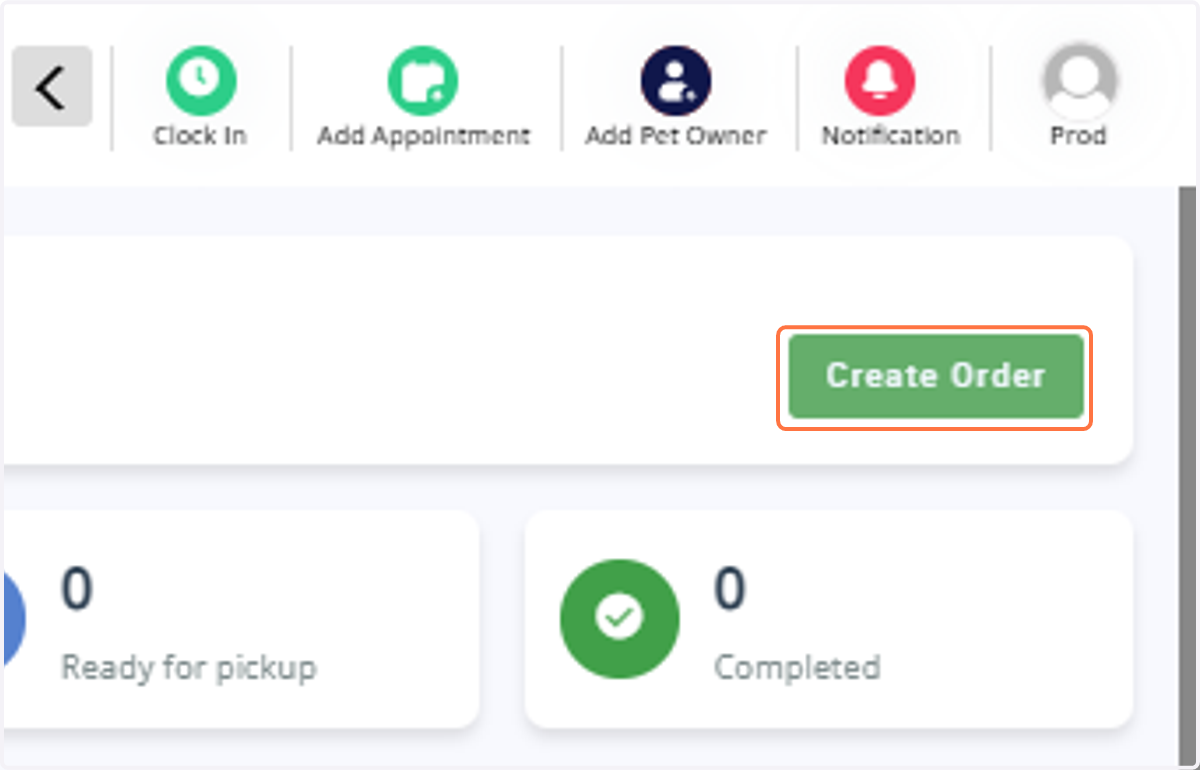Click the vertical page scrollbar
The image size is (1200, 770).
tap(1185, 475)
